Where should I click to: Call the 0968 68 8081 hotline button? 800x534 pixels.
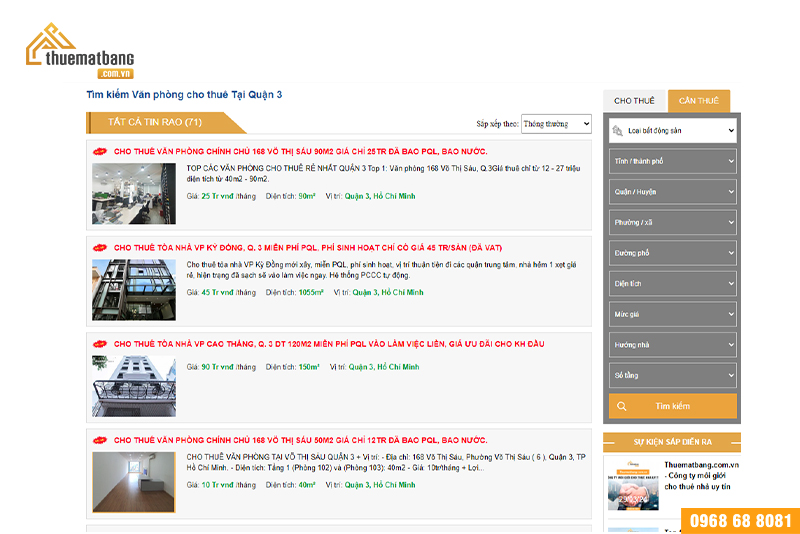[740, 521]
